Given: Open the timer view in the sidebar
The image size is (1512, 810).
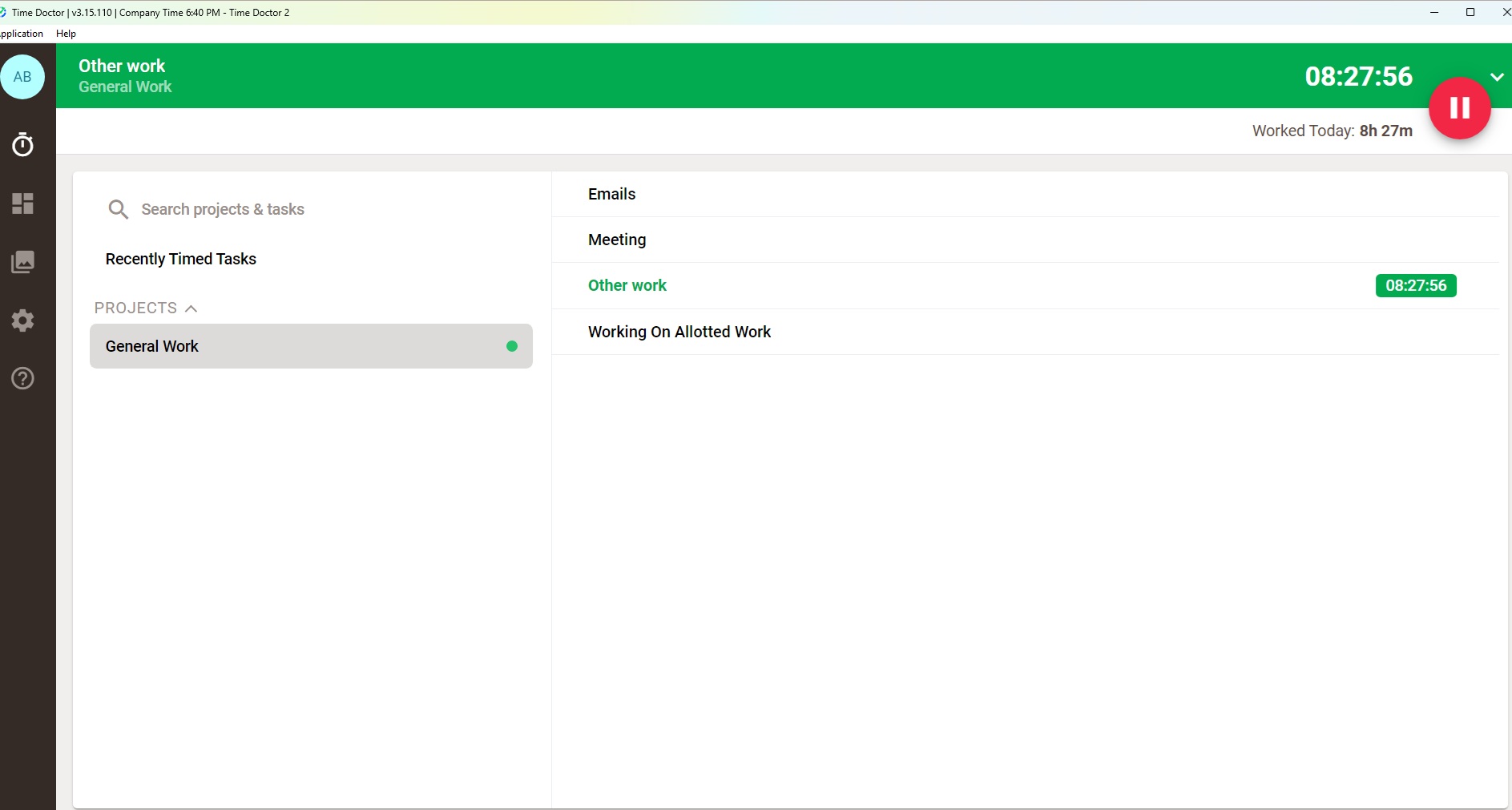Looking at the screenshot, I should tap(22, 144).
